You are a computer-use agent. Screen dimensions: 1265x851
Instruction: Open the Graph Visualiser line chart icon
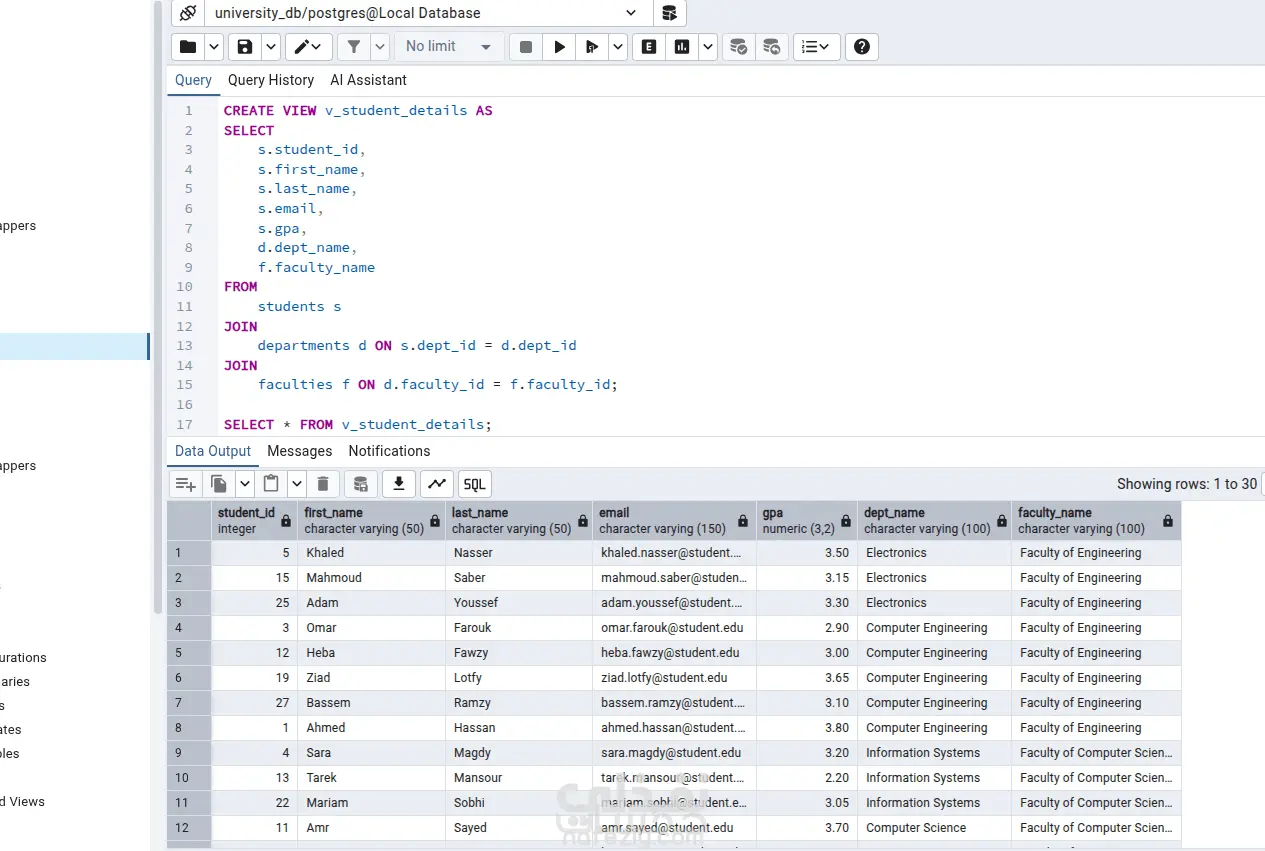click(x=436, y=484)
